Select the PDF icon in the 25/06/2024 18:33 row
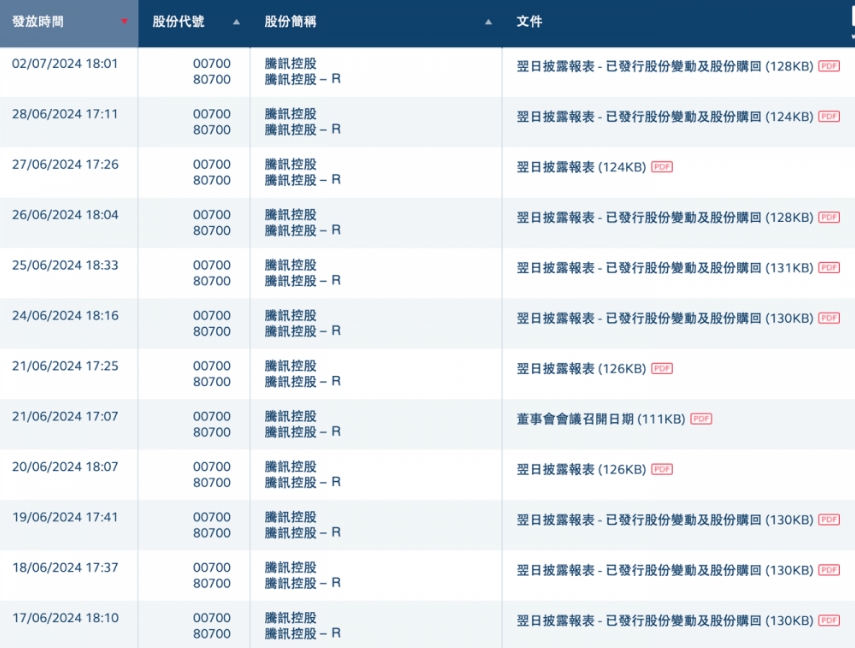The image size is (855, 648). click(829, 268)
